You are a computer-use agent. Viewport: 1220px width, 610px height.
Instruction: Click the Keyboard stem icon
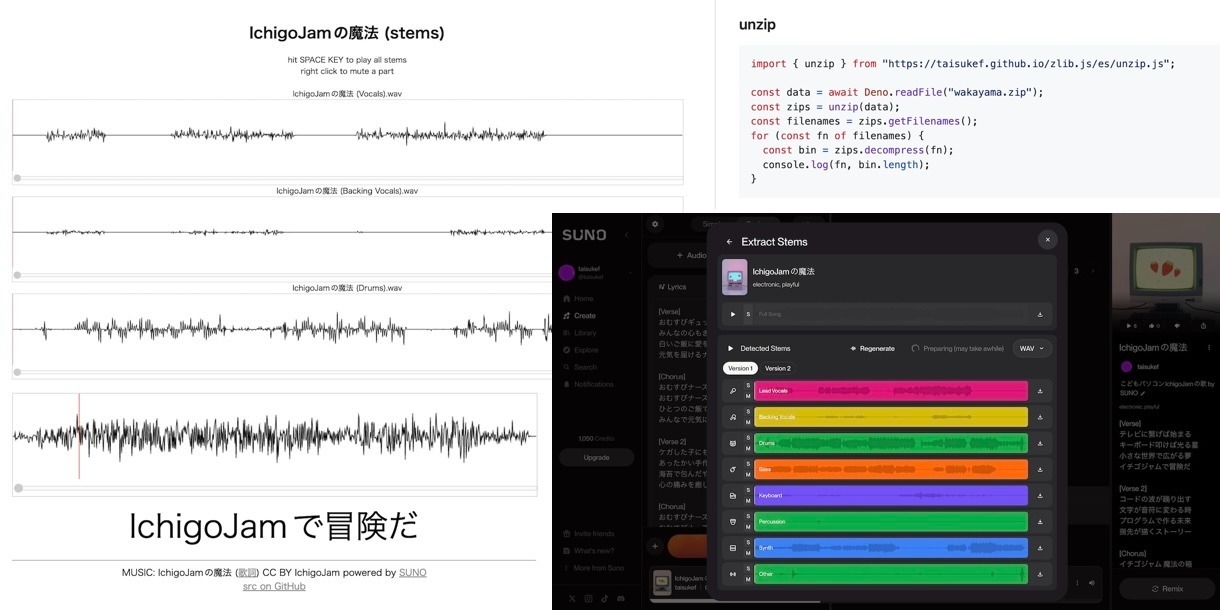[734, 495]
